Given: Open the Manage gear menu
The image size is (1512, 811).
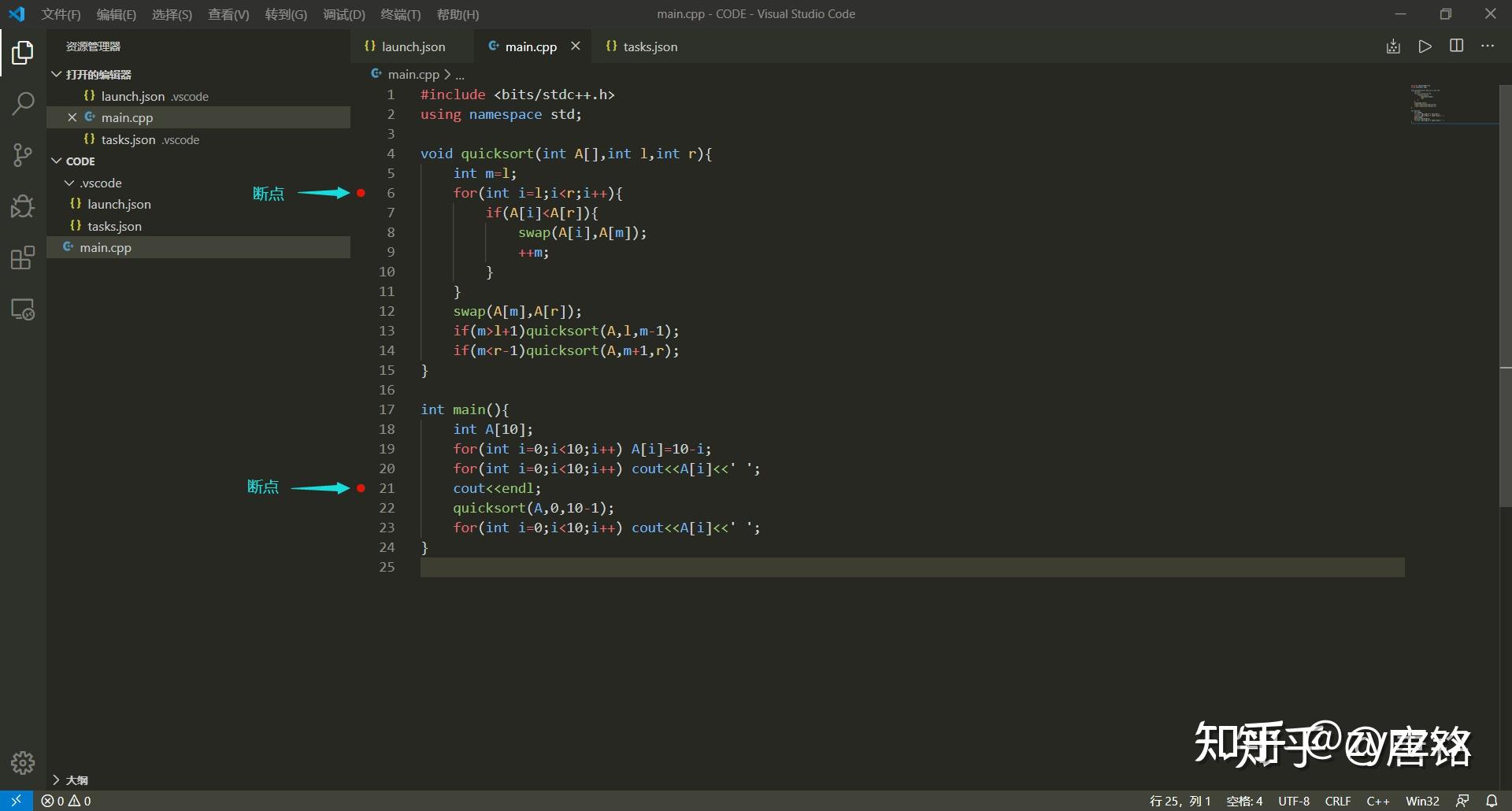Looking at the screenshot, I should click(23, 762).
